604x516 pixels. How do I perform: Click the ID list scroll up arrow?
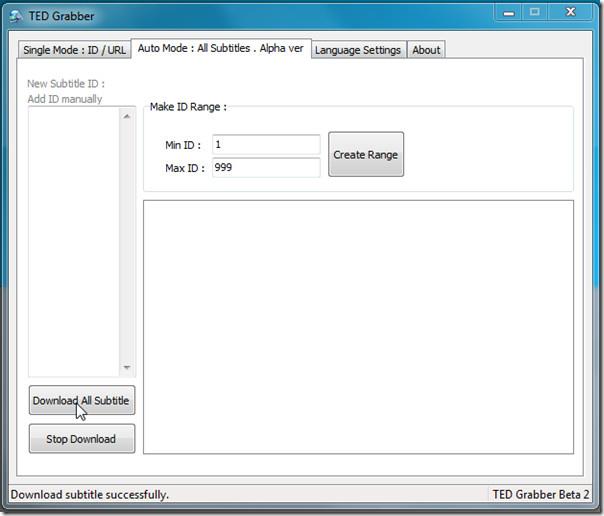point(127,116)
